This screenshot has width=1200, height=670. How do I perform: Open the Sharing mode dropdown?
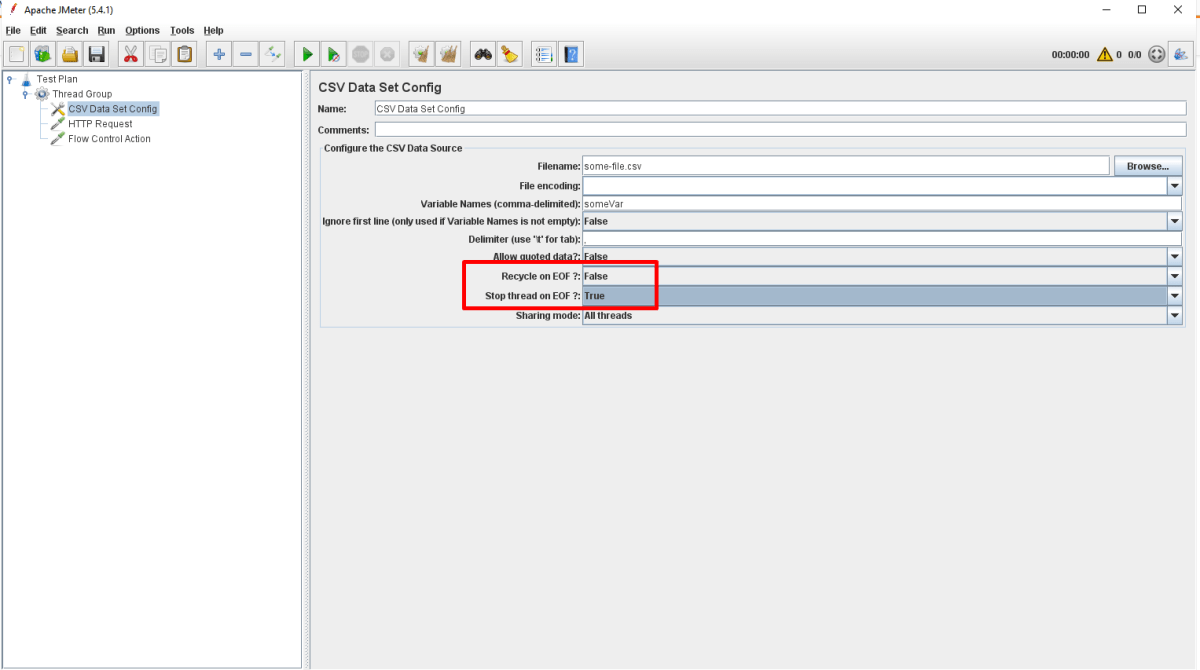coord(1174,315)
